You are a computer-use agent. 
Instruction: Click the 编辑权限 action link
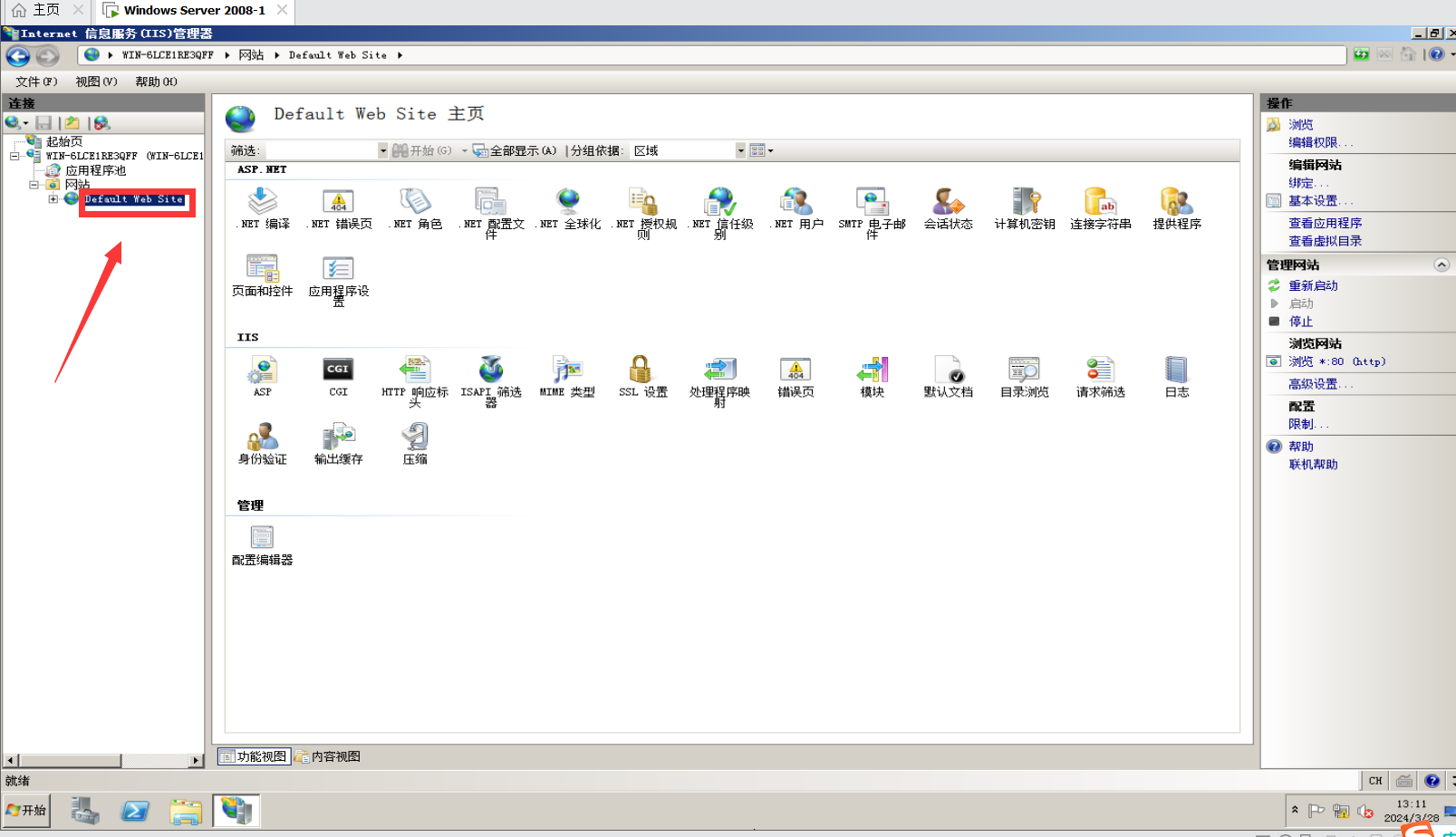[1320, 142]
